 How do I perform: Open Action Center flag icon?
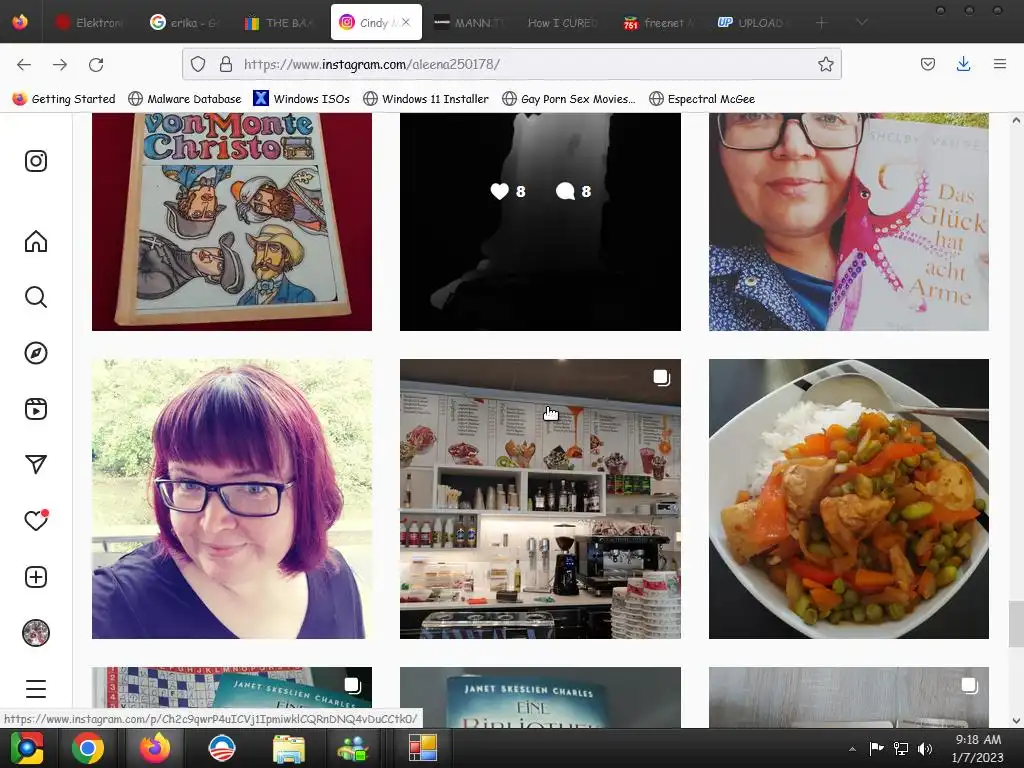point(876,748)
